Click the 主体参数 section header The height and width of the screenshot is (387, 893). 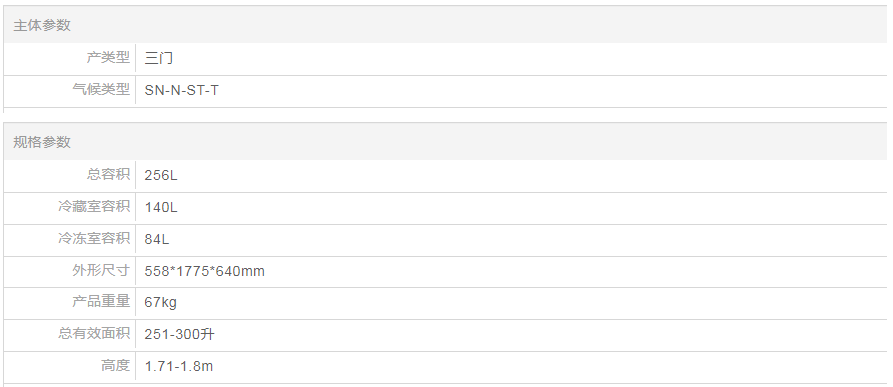click(x=42, y=25)
